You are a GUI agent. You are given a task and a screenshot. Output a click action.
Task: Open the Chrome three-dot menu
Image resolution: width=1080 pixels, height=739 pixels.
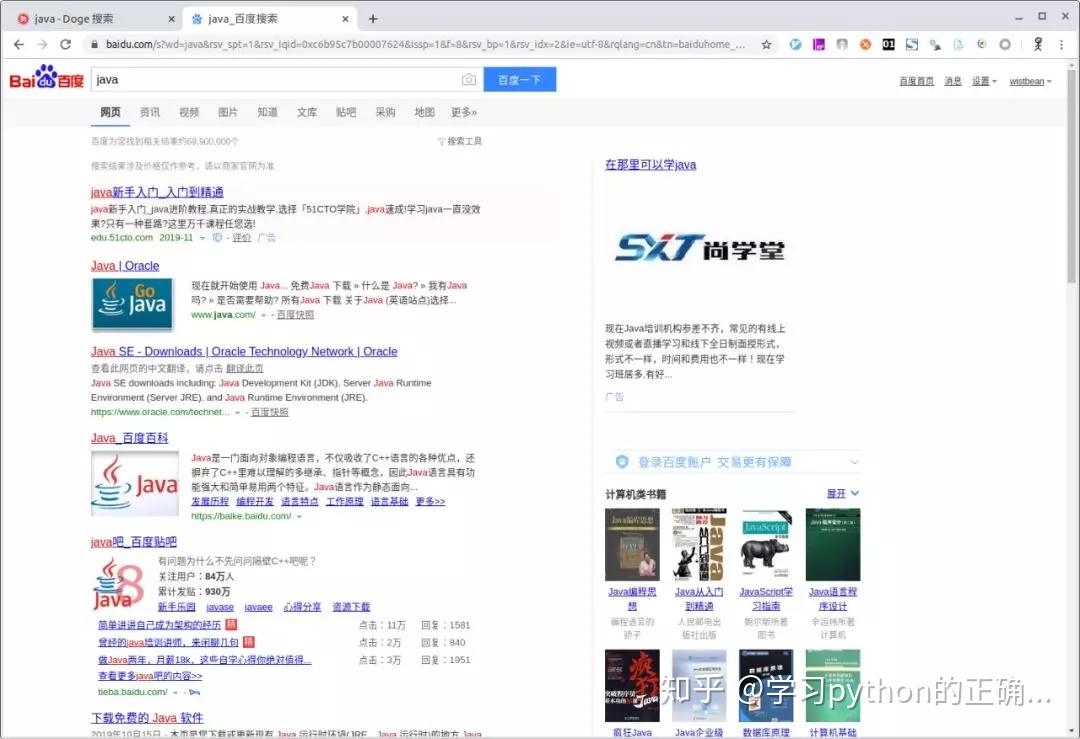[1061, 44]
